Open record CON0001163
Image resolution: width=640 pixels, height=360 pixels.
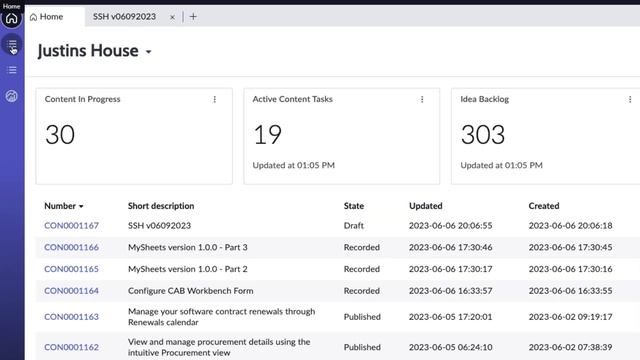point(71,317)
